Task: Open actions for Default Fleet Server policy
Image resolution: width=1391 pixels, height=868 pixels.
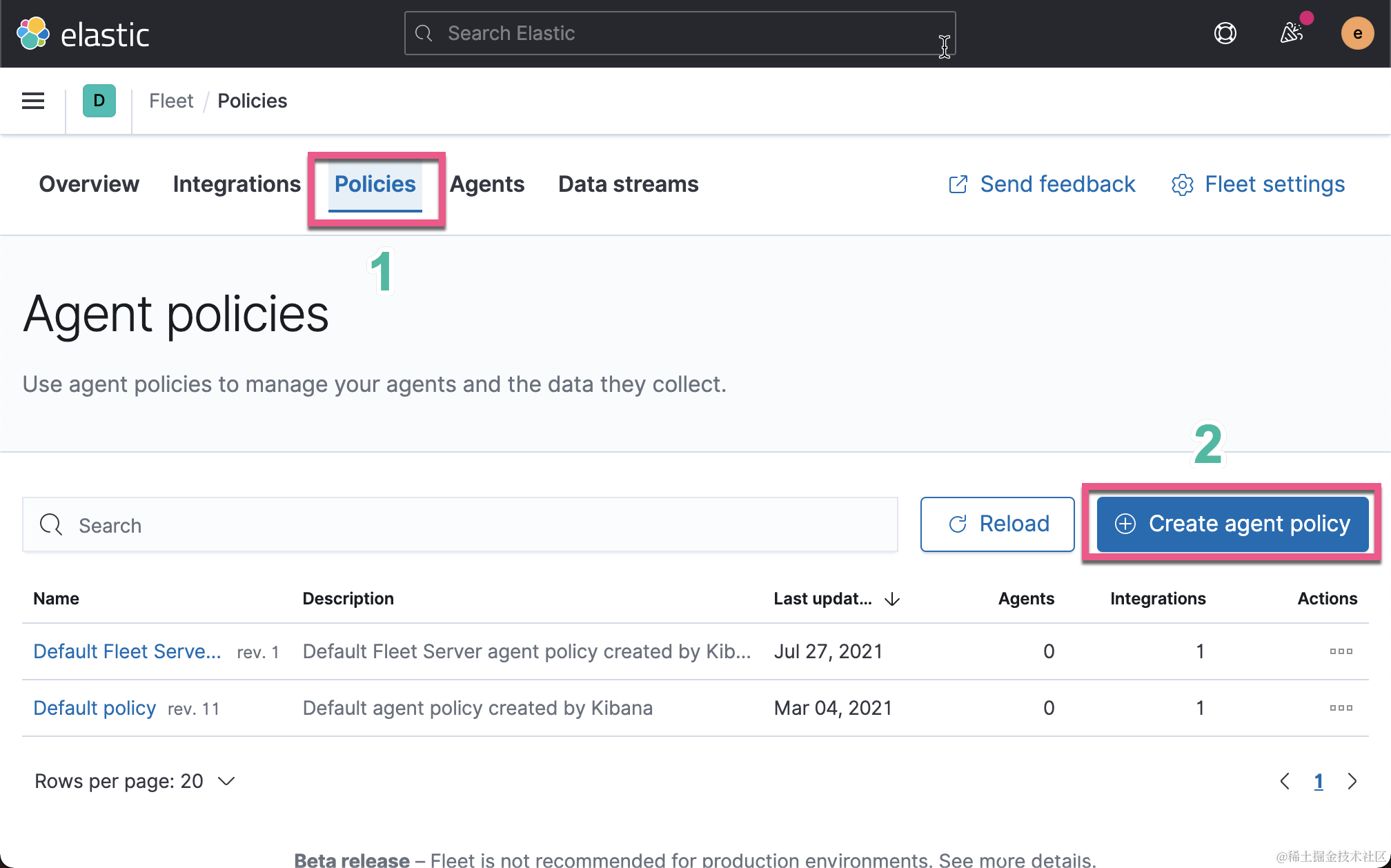Action: pyautogui.click(x=1341, y=651)
